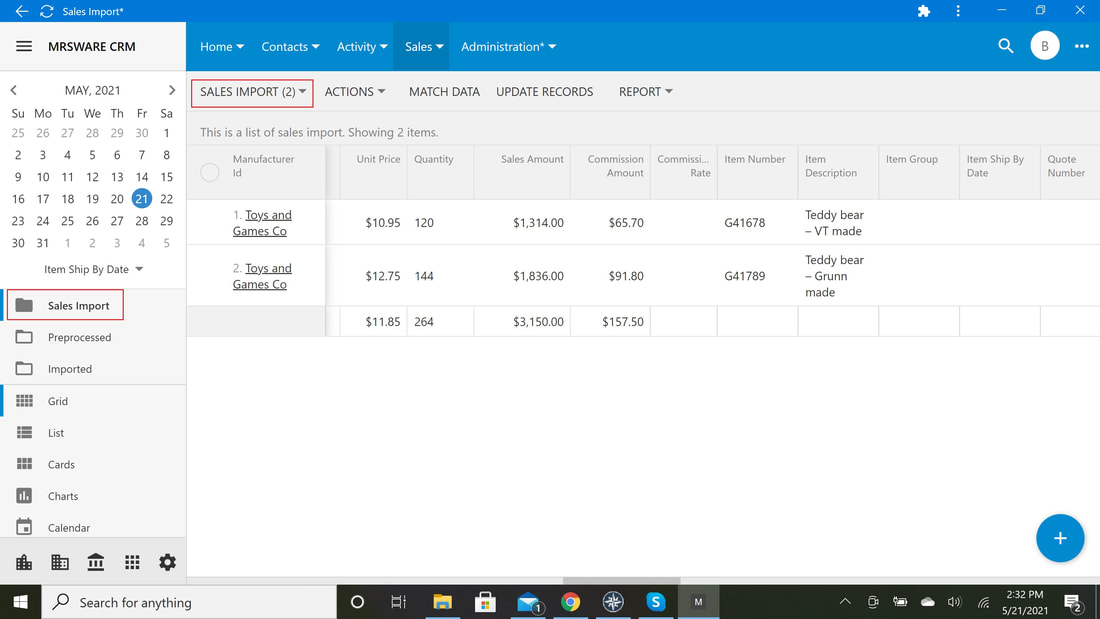
Task: Open the ACTIONS dropdown
Action: [x=354, y=92]
